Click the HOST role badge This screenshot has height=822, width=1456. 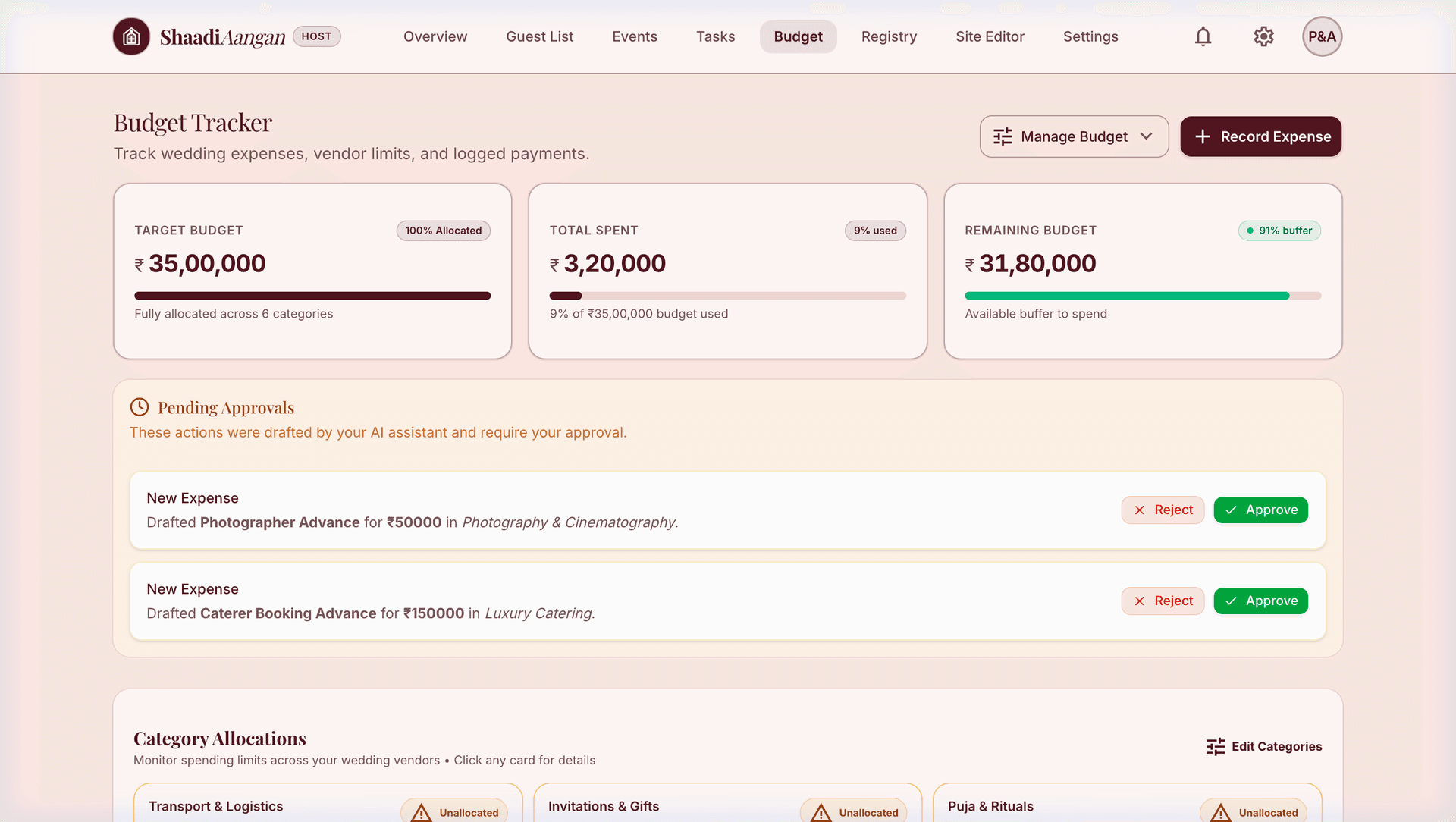coord(316,36)
